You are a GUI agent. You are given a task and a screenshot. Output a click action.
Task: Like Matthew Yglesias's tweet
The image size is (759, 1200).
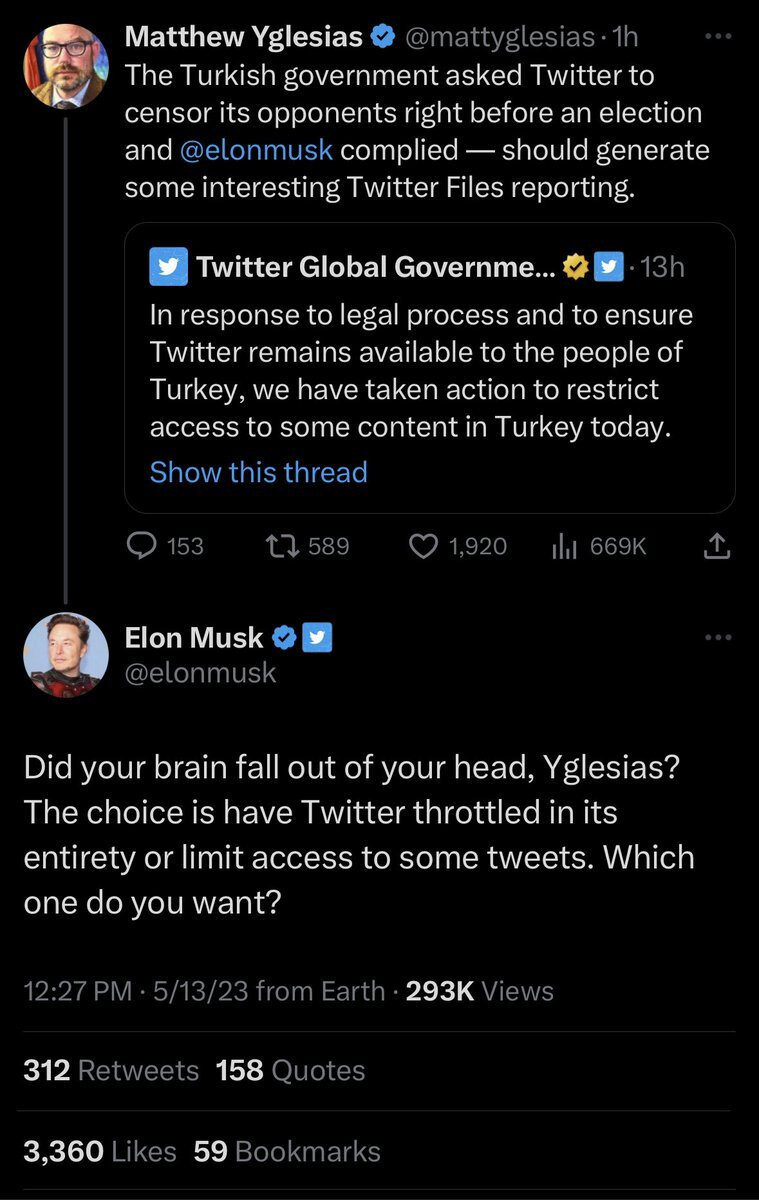pos(426,546)
